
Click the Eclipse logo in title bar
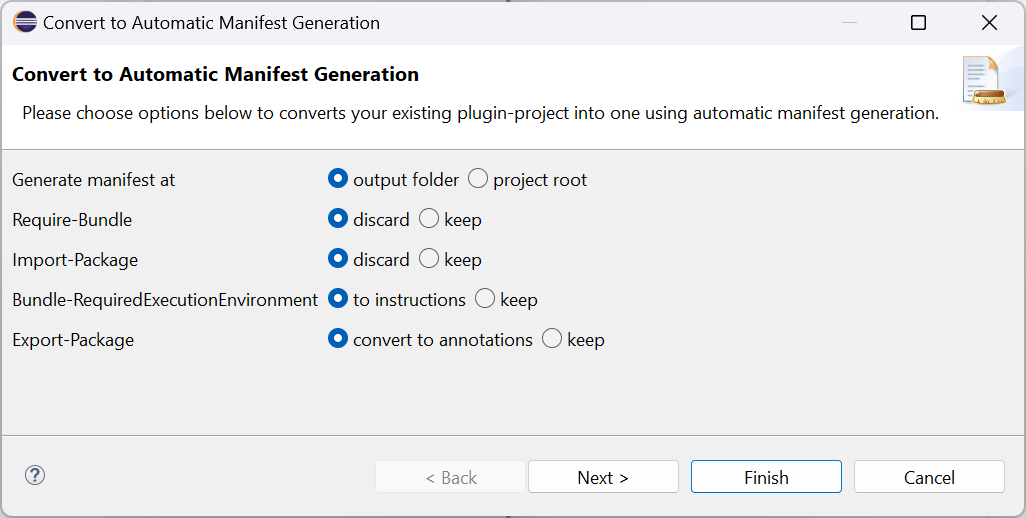tap(25, 22)
